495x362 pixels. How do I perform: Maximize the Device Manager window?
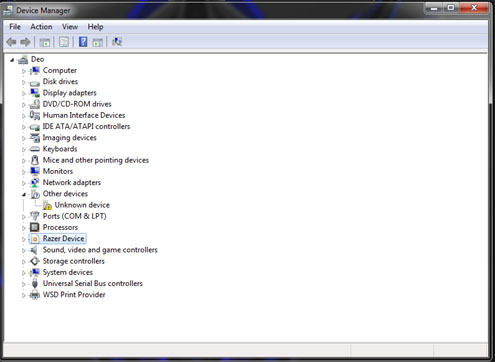point(451,8)
